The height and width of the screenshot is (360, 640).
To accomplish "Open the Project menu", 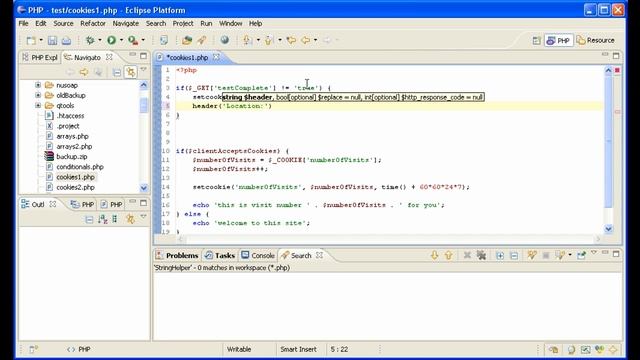I will [x=183, y=23].
